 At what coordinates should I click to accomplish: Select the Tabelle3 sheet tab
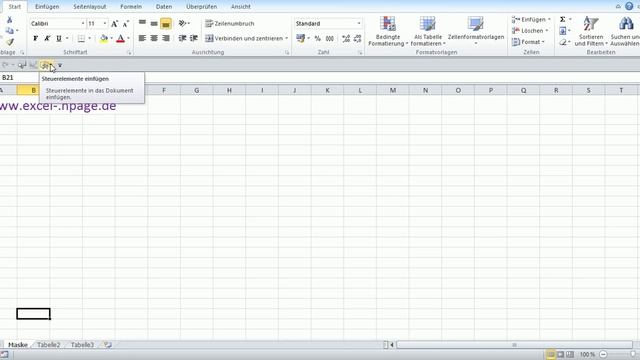coord(82,345)
